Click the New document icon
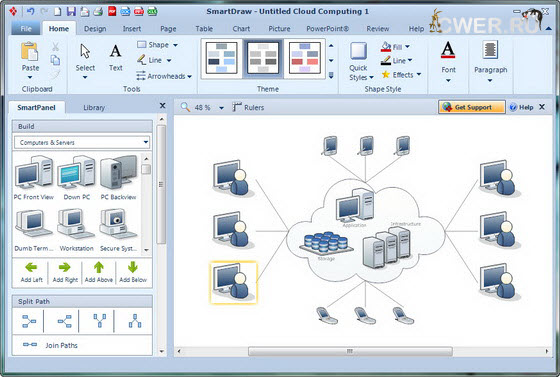Screen dimensions: 560x377 tap(58, 11)
